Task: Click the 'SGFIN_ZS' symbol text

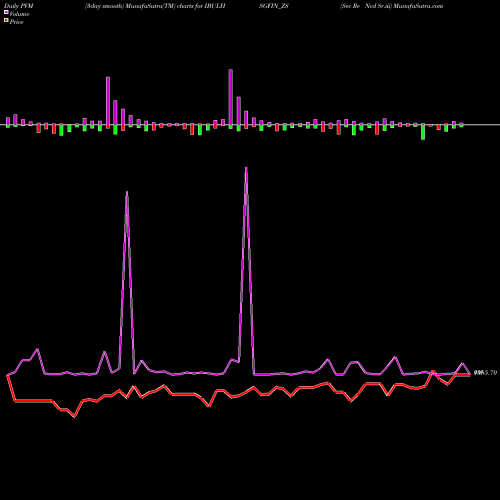Action: [274, 6]
